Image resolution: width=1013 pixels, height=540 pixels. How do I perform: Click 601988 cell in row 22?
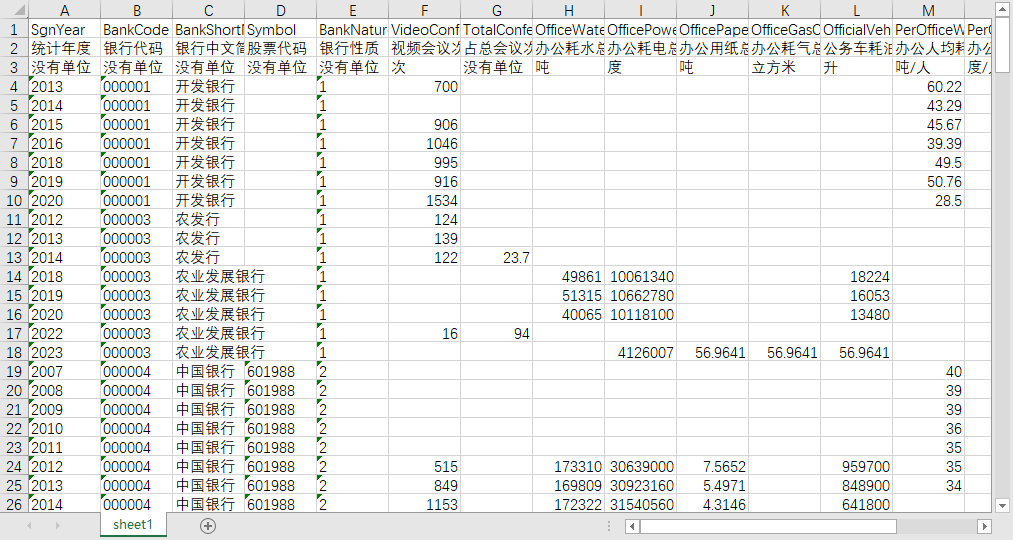tap(280, 428)
